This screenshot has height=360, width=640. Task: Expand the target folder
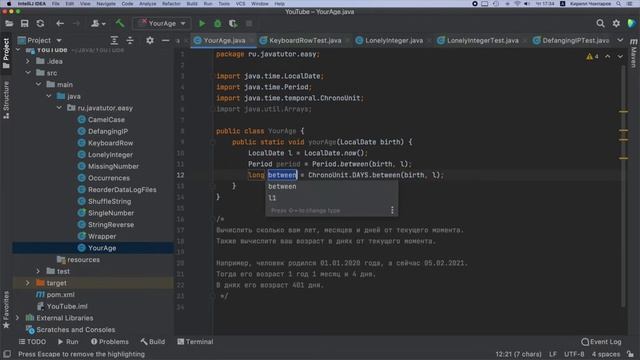28,283
